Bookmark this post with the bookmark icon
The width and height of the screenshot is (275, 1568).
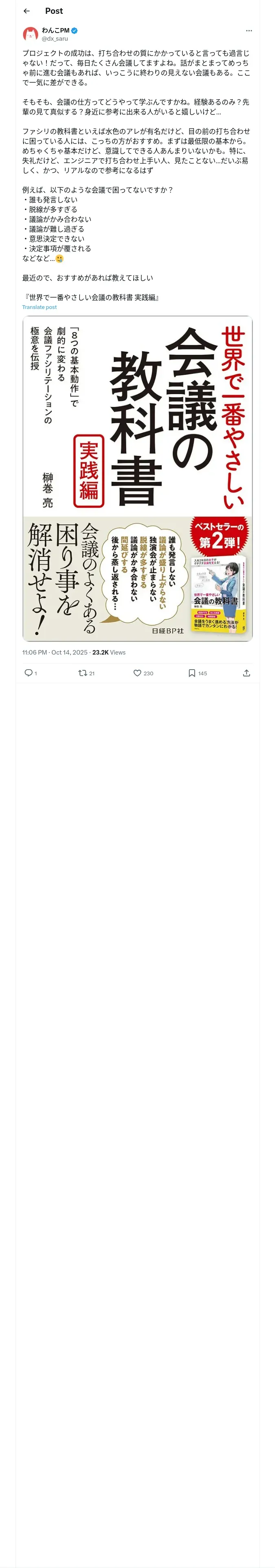point(191,672)
